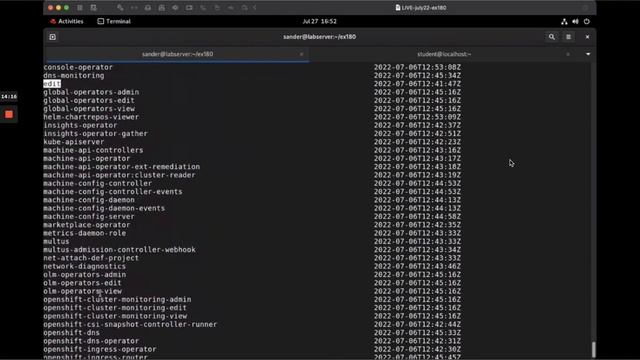This screenshot has width=640, height=360.
Task: Click 'metrics-daemon-role' entry
Action: pos(84,233)
